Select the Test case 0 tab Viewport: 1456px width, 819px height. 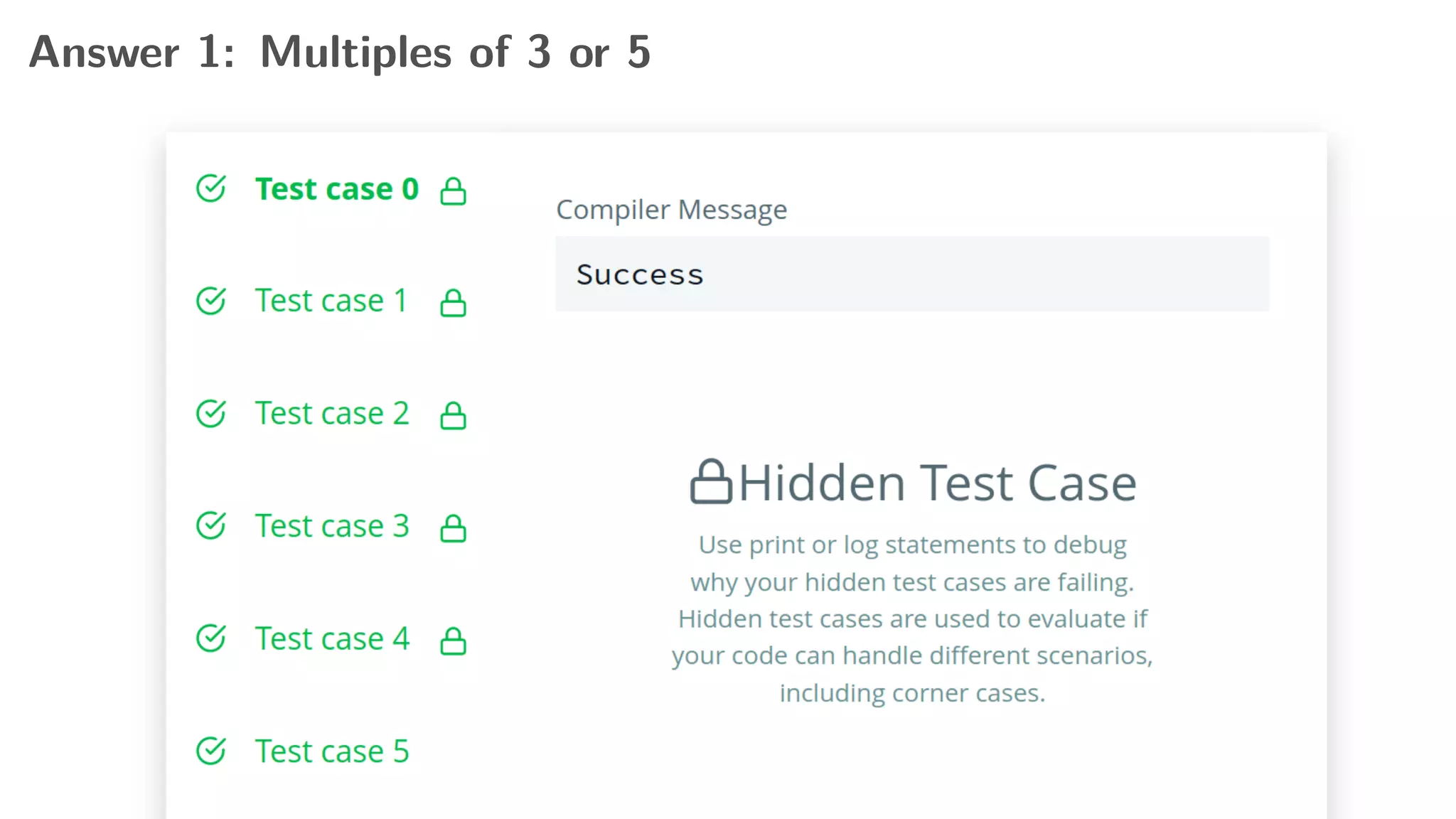(x=337, y=189)
